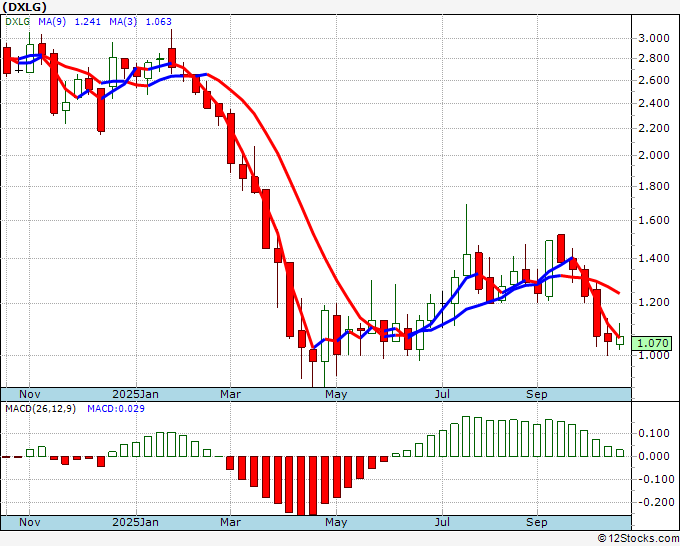Select Jul on the MACD time axis
Image resolution: width=680 pixels, height=546 pixels.
click(x=441, y=522)
